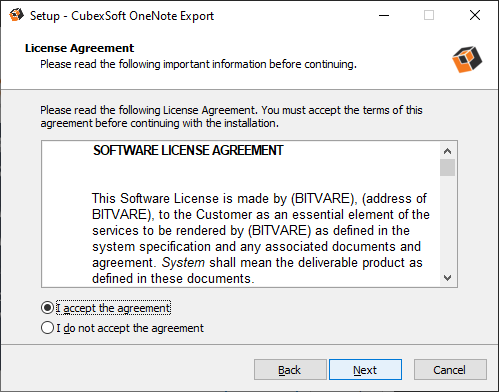499x392 pixels.
Task: Select the "I do not accept the agreement" radio
Action: click(x=47, y=328)
